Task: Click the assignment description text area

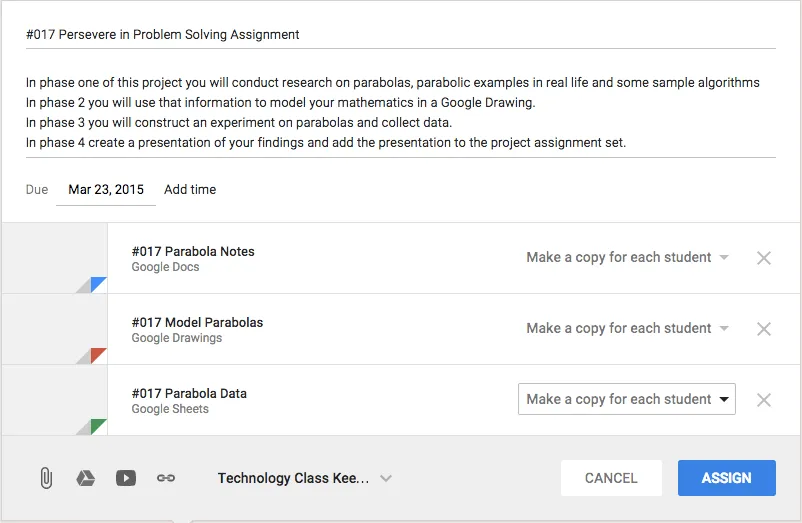Action: click(x=400, y=113)
